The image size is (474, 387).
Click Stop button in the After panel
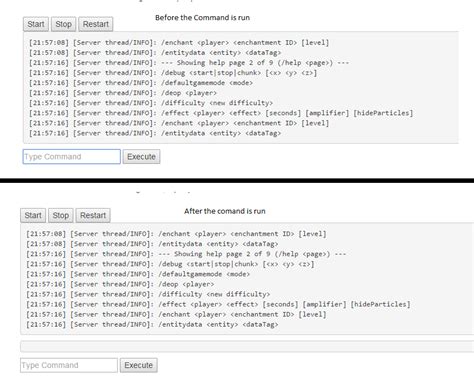61,215
